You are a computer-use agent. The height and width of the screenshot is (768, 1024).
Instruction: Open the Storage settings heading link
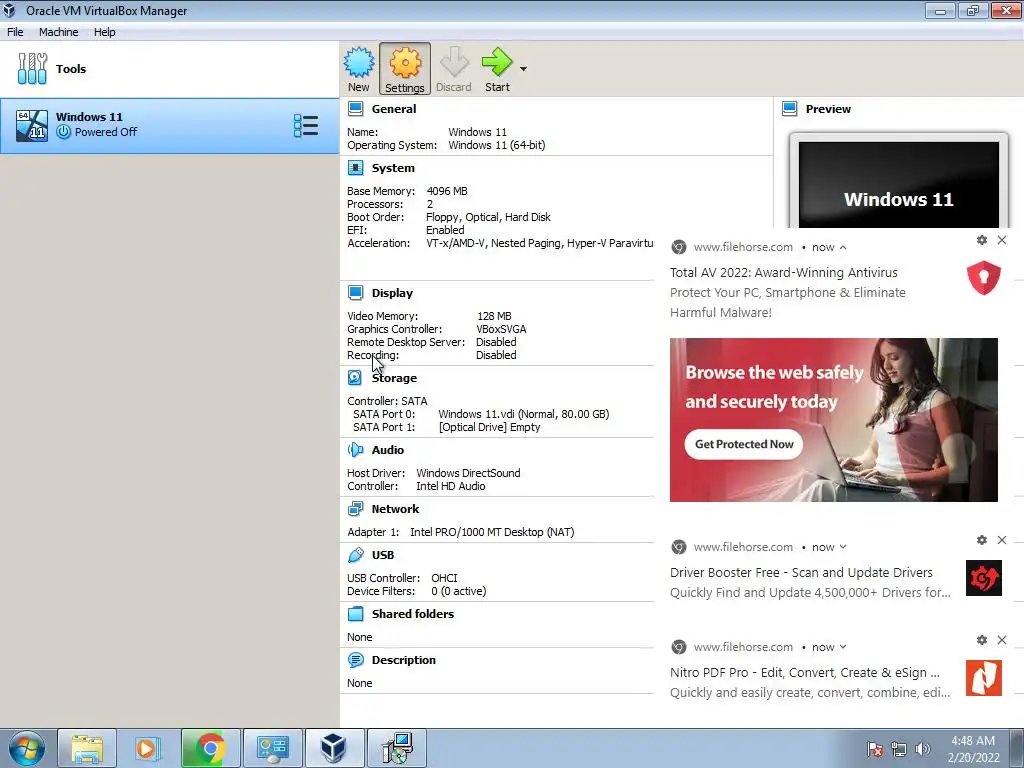394,378
